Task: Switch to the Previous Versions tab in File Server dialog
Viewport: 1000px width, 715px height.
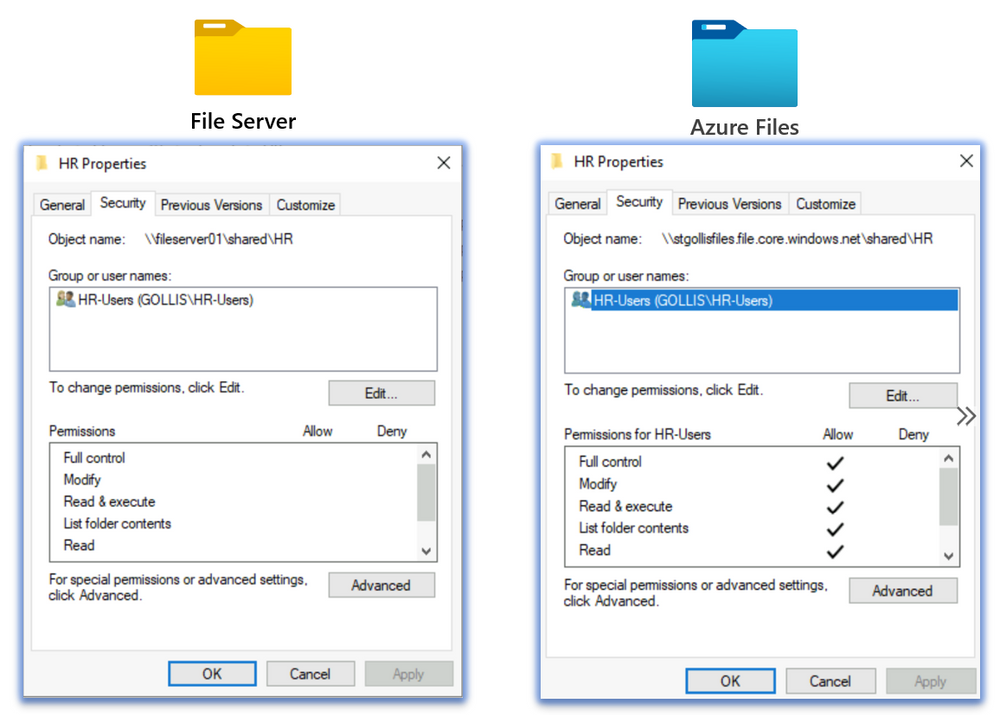Action: coord(211,204)
